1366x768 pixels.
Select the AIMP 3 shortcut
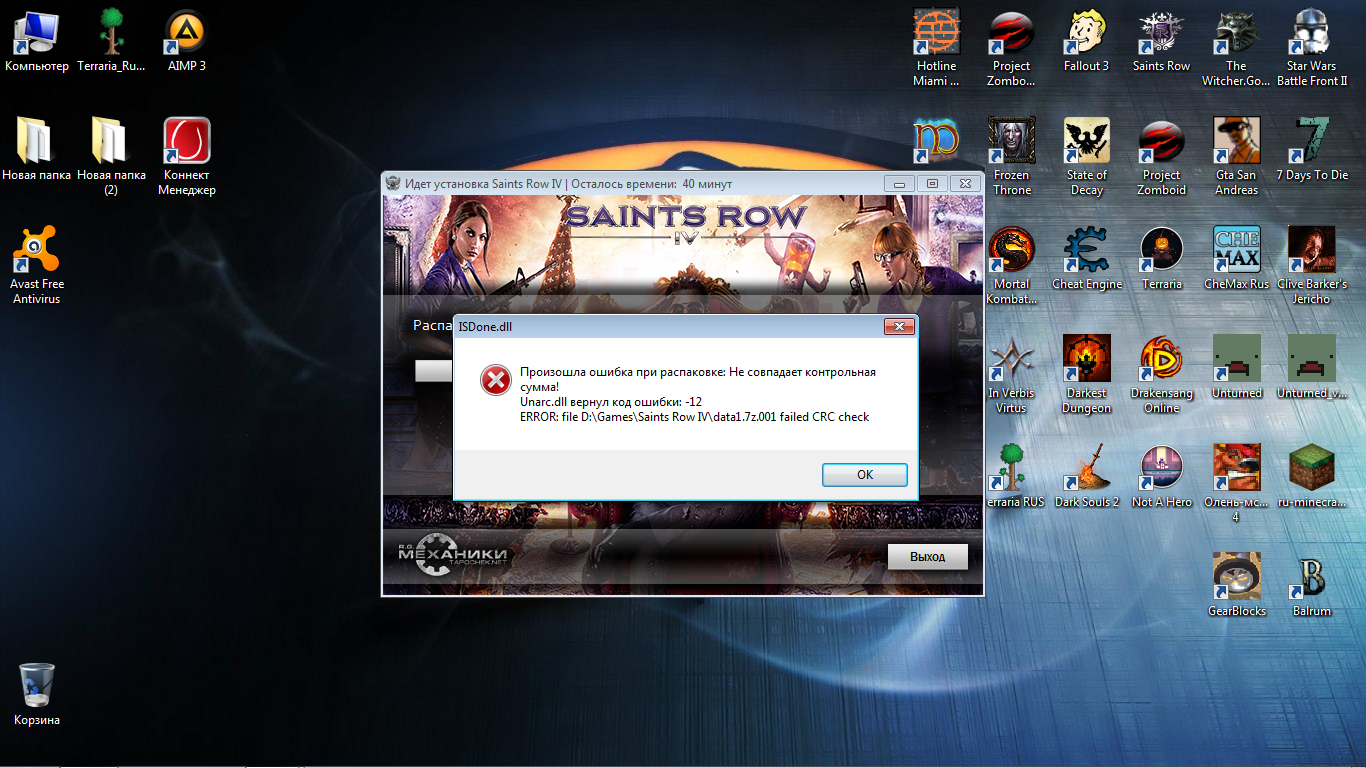186,42
